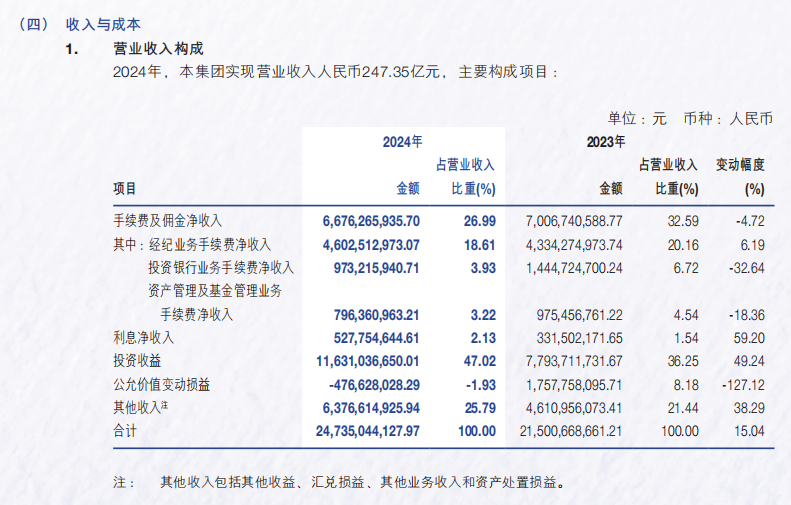The image size is (791, 505).
Task: Click the 2023 ratio 32.59
Action: (x=683, y=221)
